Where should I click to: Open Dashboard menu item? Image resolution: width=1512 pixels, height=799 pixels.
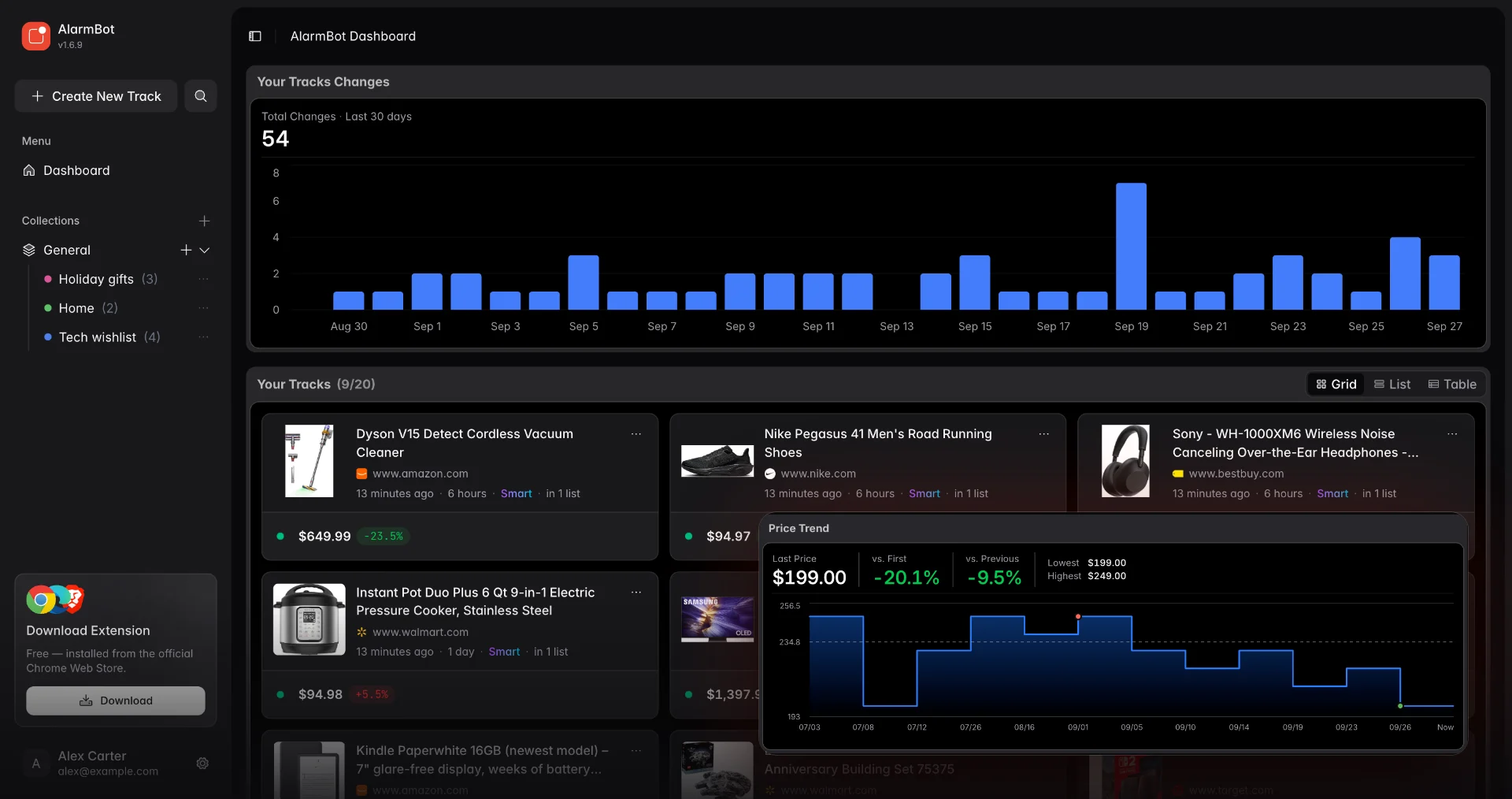(116, 170)
